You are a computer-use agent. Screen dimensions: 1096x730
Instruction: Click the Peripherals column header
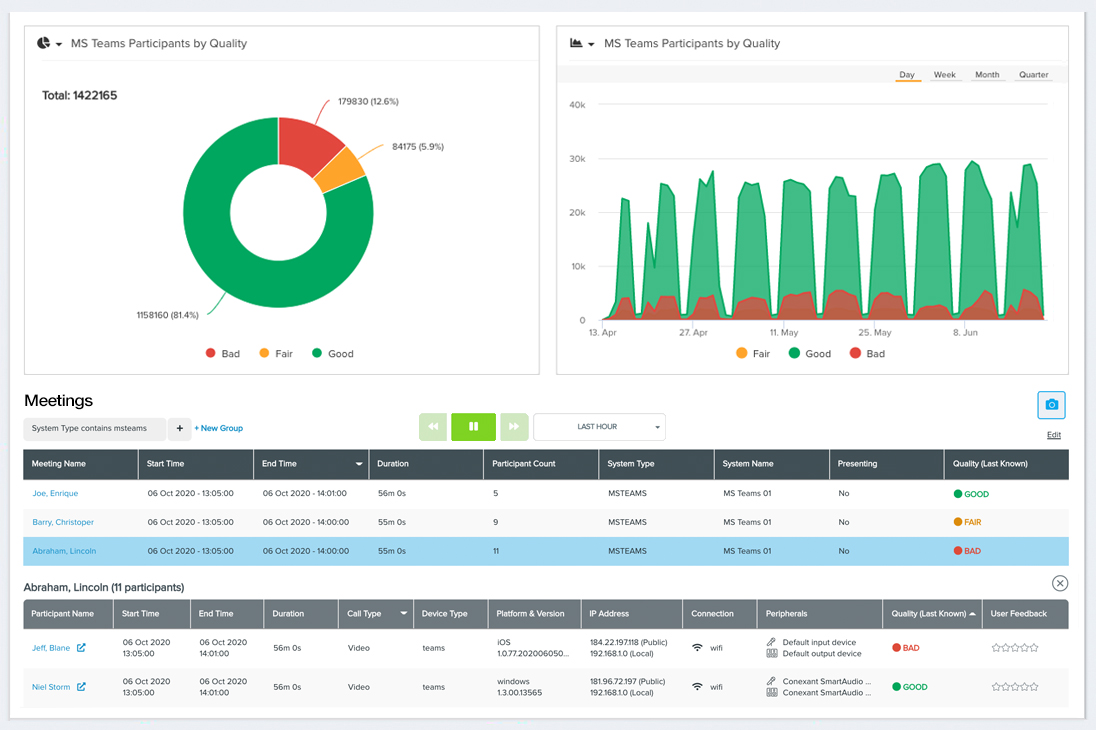(x=819, y=613)
